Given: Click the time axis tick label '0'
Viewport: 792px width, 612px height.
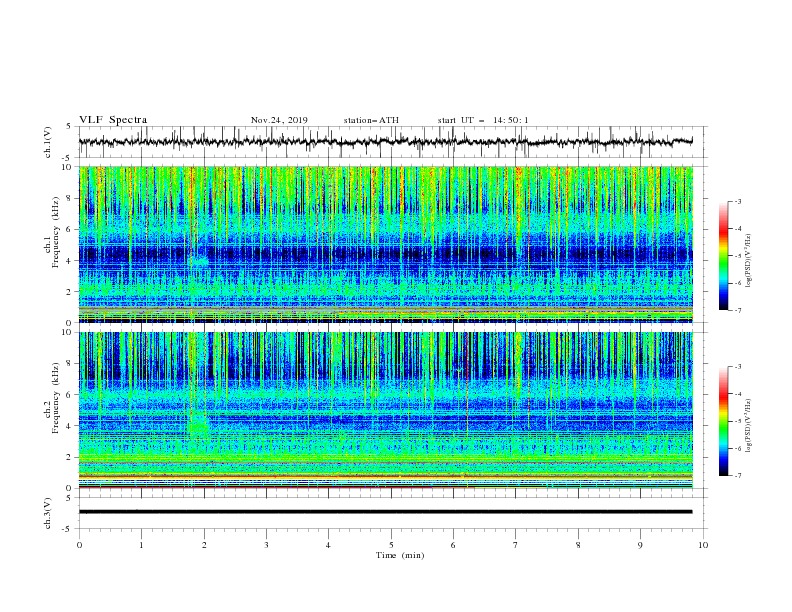Looking at the screenshot, I should tap(79, 545).
